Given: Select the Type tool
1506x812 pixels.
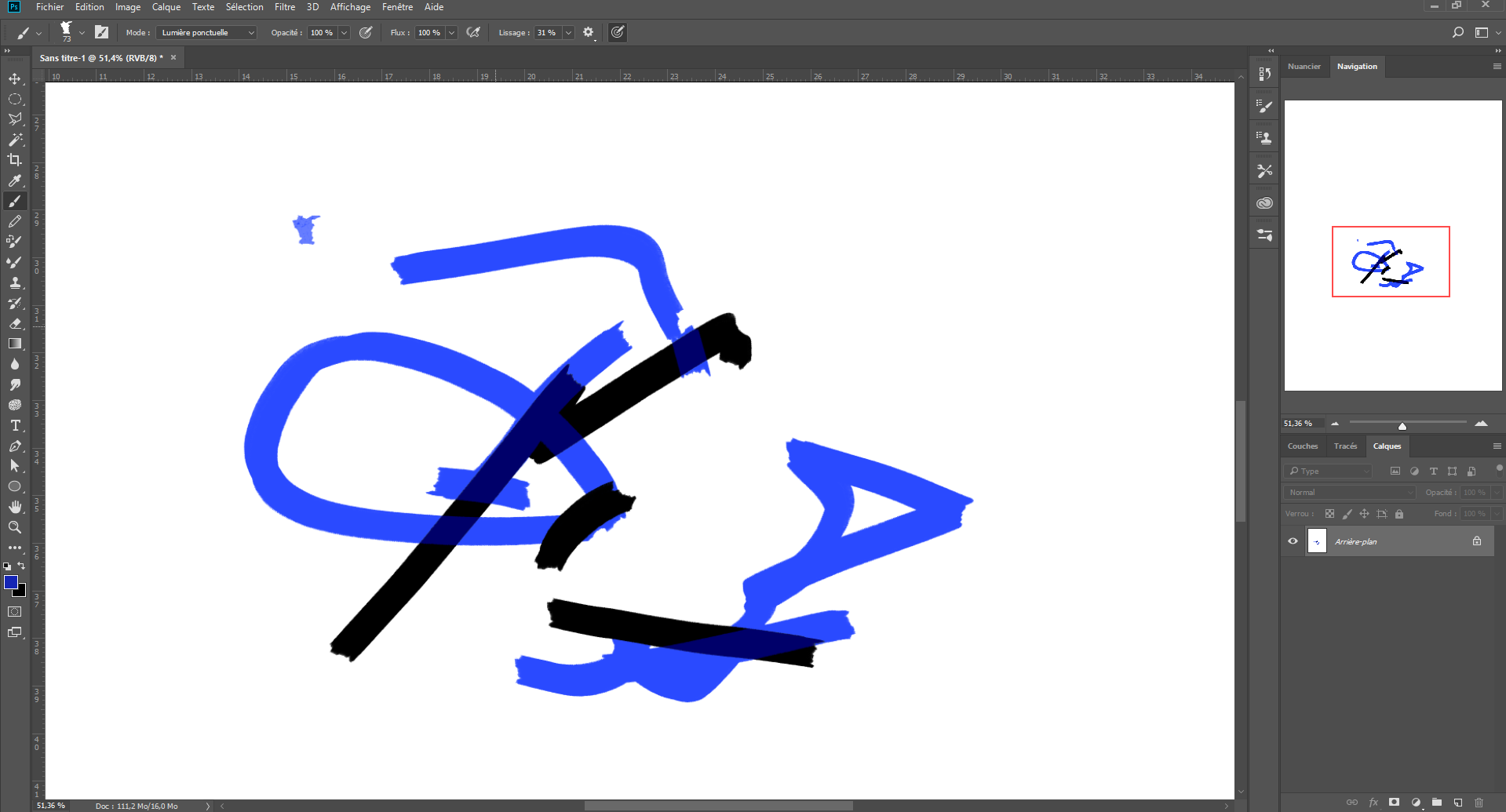Looking at the screenshot, I should pyautogui.click(x=15, y=425).
